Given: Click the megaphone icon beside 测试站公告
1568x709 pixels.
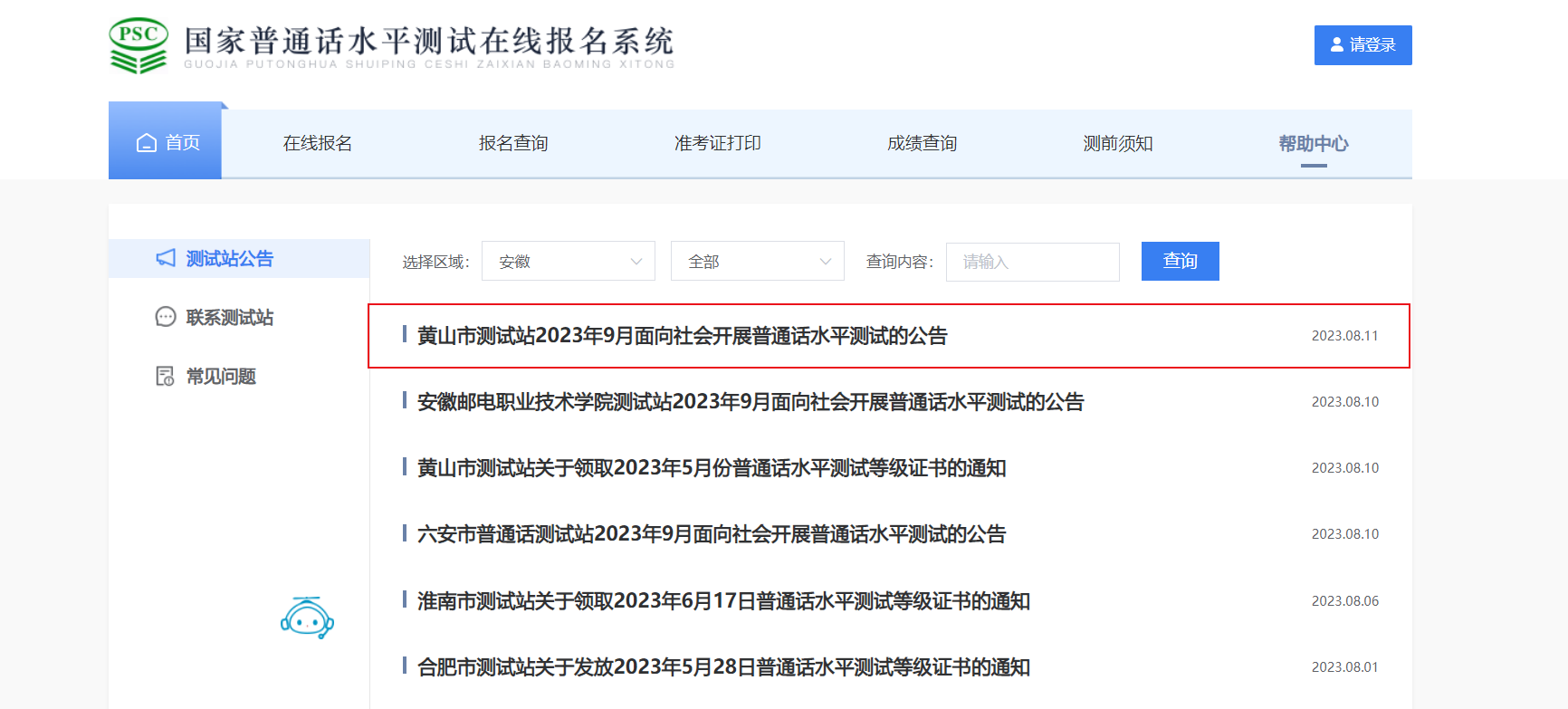Looking at the screenshot, I should point(166,258).
